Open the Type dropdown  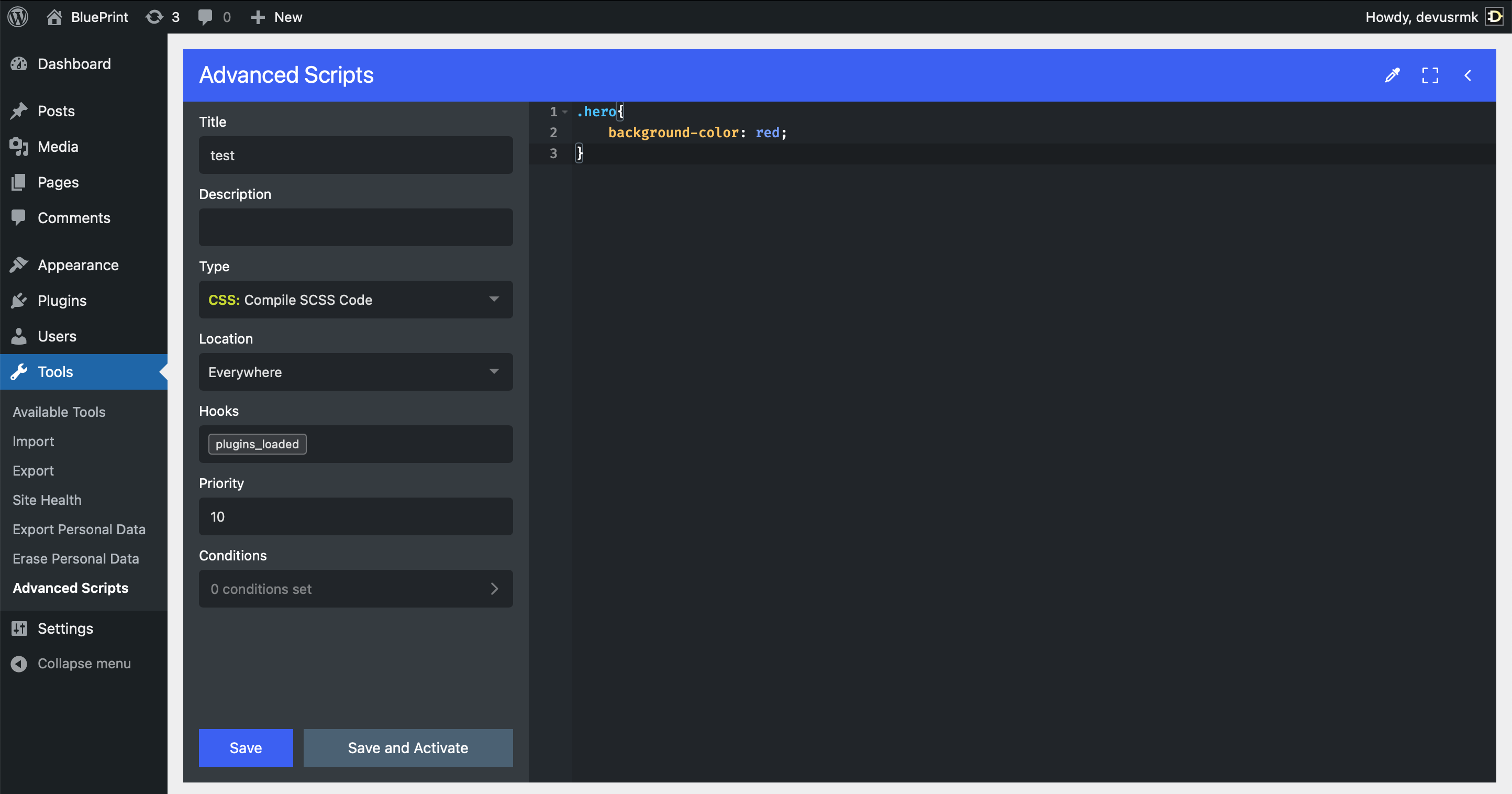(355, 300)
